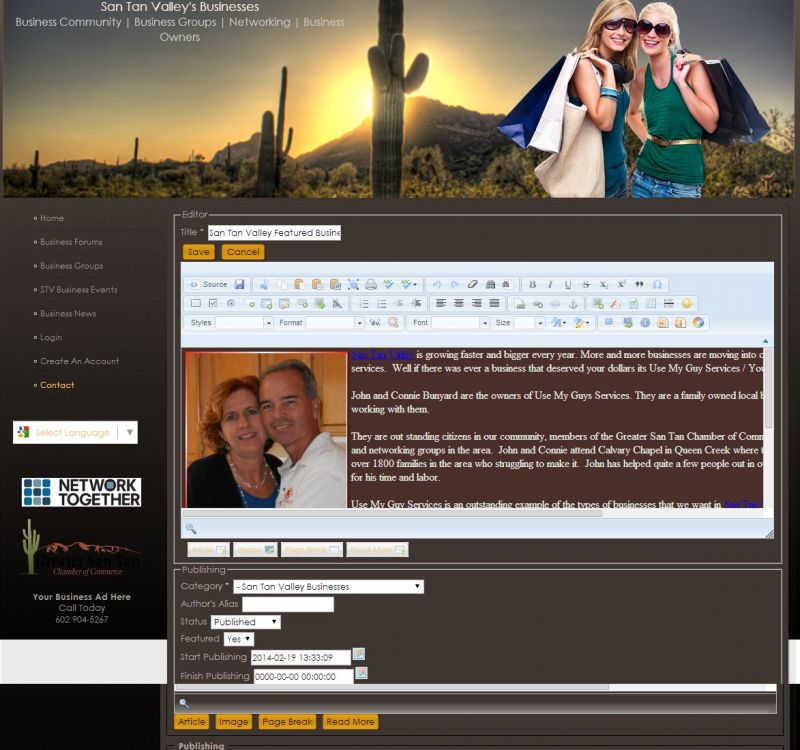Insert a block quote
Viewport: 800px width, 750px height.
click(639, 285)
